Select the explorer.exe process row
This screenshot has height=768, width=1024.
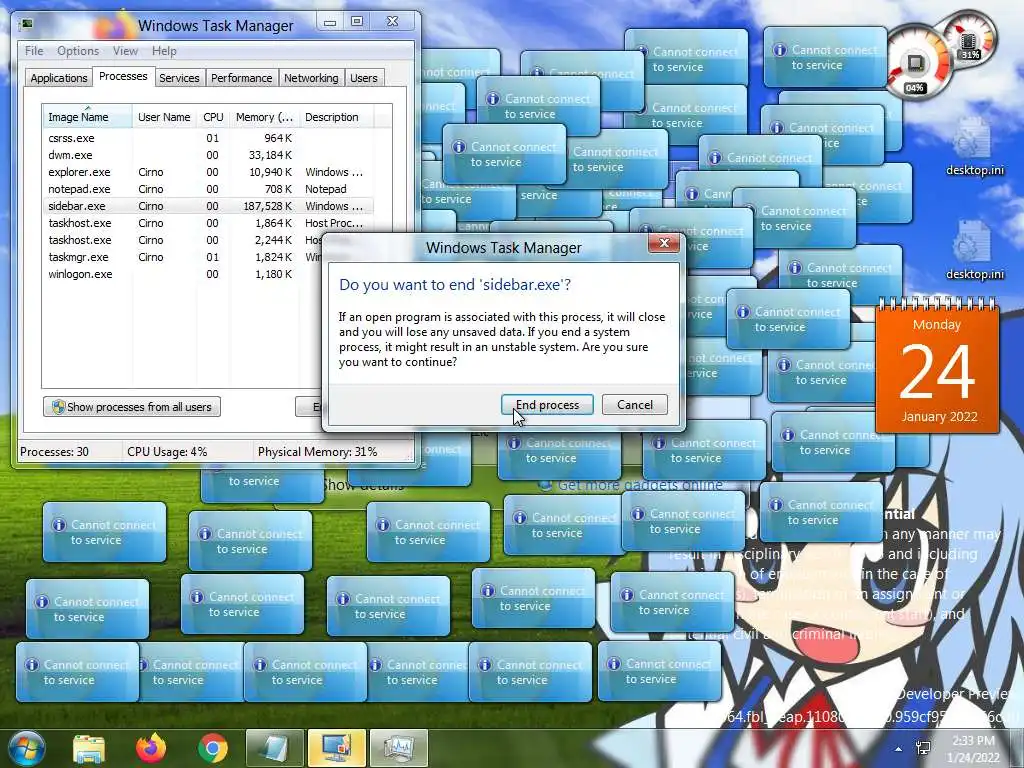tap(208, 172)
